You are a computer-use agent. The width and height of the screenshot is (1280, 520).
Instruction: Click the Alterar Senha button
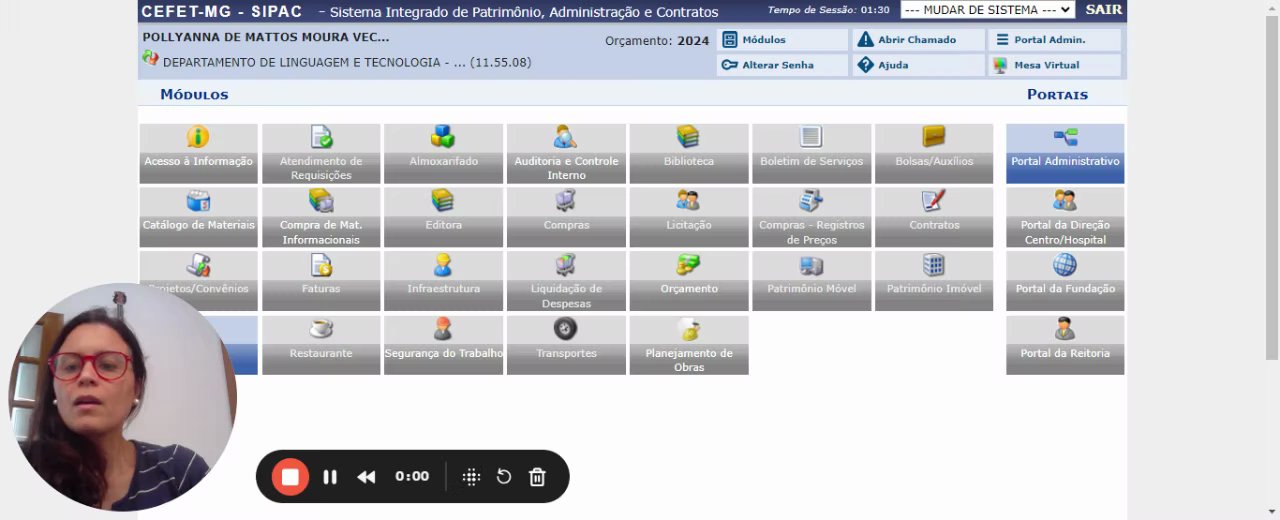pyautogui.click(x=782, y=65)
